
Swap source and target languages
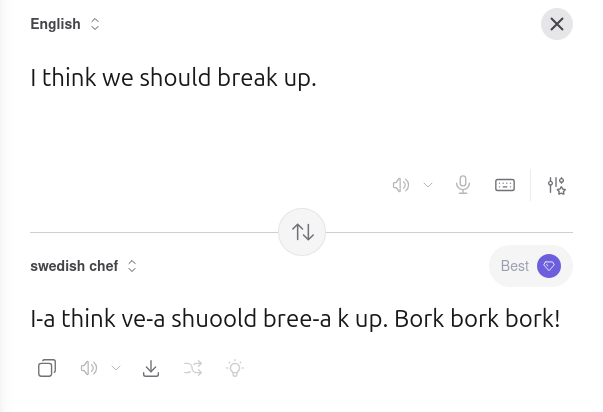302,232
